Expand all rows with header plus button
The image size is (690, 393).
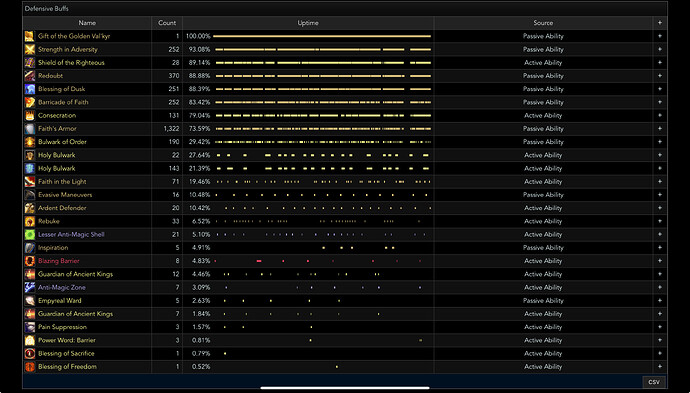pos(660,23)
